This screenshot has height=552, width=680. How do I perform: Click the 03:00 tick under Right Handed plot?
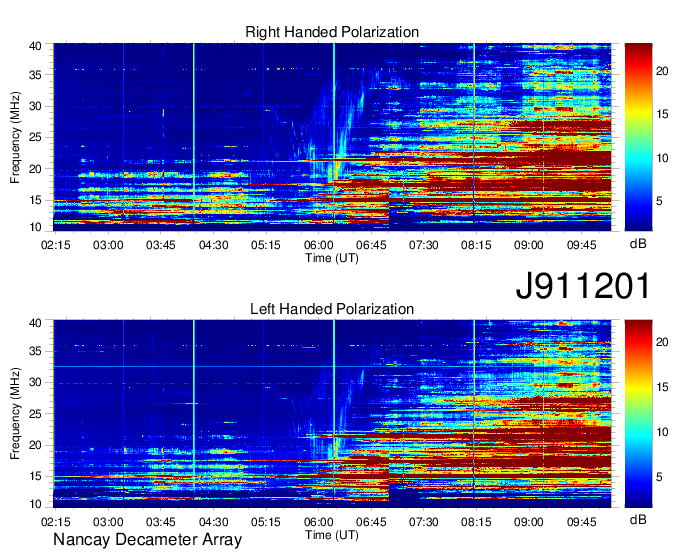point(108,245)
